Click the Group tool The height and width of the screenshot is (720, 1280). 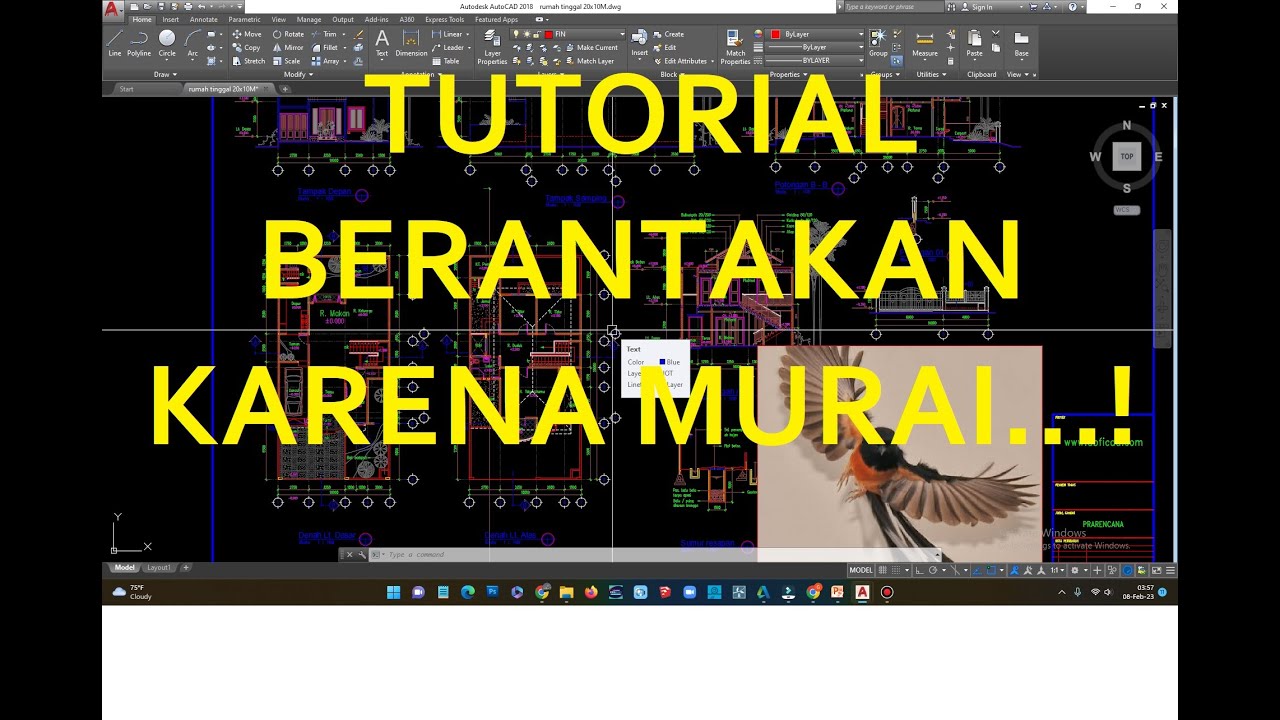[878, 43]
